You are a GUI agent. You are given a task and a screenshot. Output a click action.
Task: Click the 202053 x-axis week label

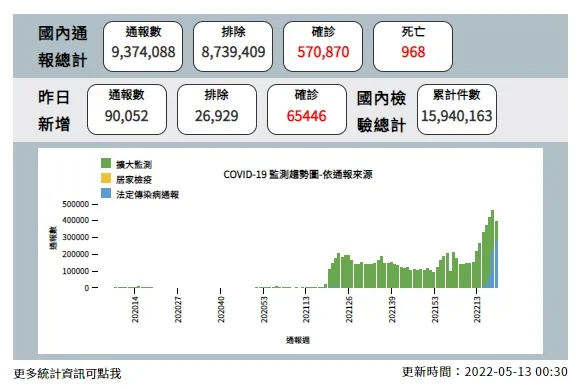point(264,310)
